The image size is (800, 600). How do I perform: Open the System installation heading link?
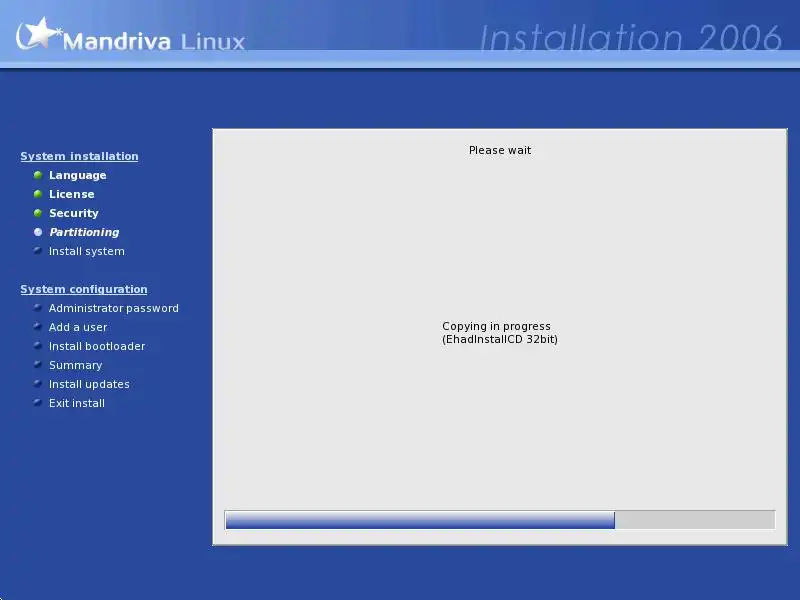click(x=79, y=156)
